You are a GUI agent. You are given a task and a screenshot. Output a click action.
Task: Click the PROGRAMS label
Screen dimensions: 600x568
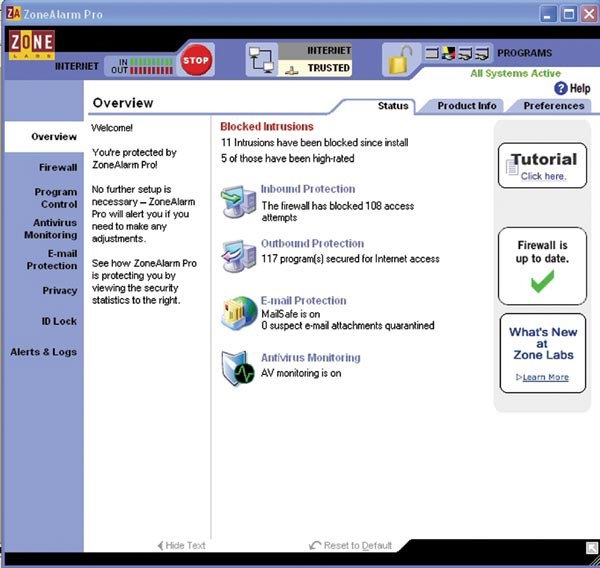tap(525, 53)
